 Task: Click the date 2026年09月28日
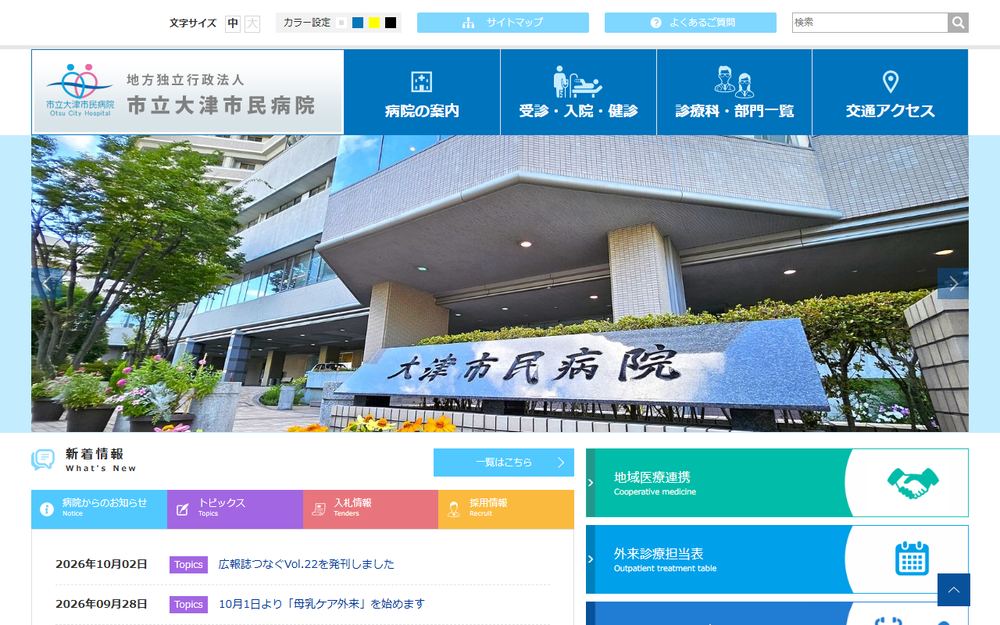tap(101, 604)
